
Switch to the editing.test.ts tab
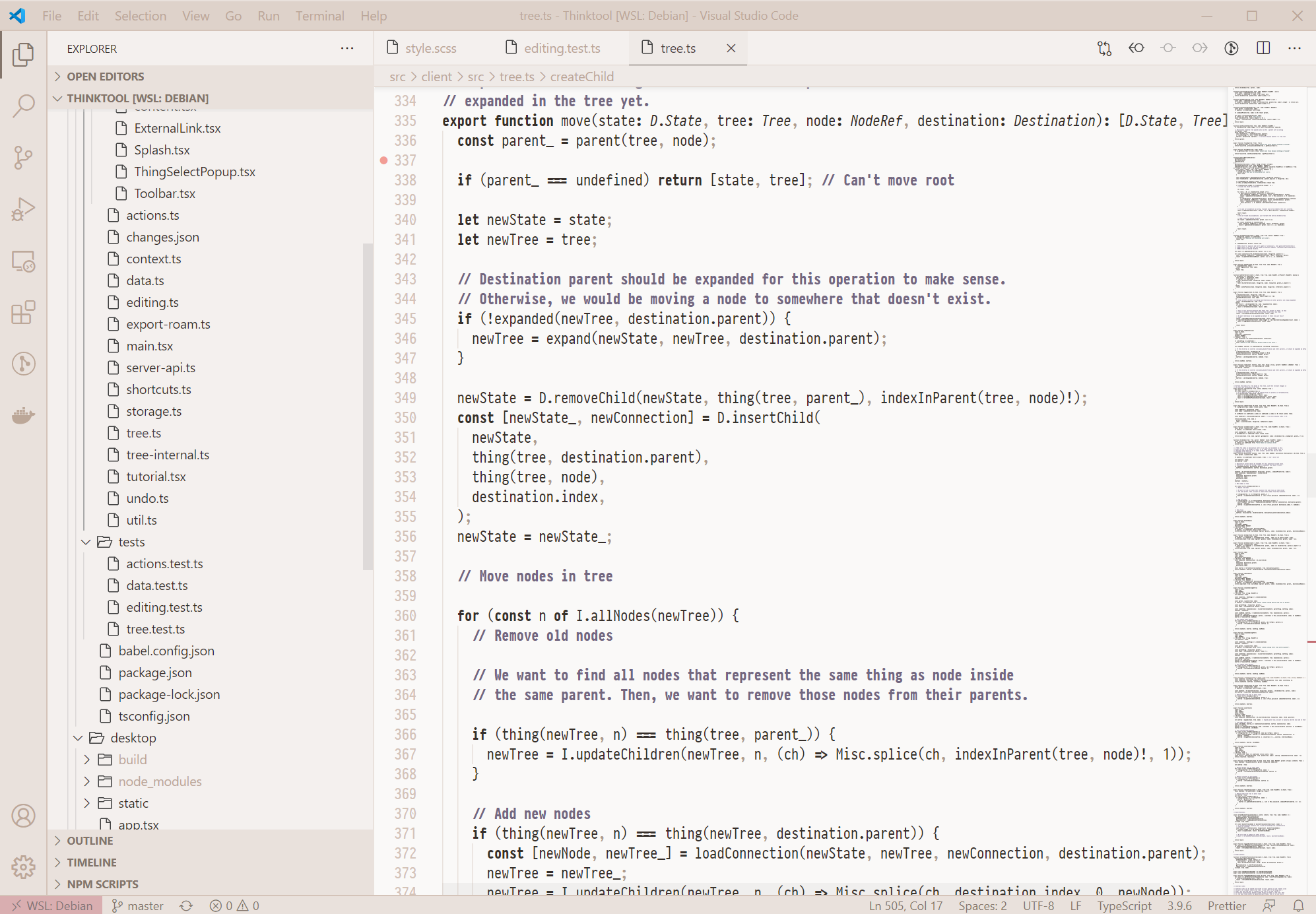[562, 48]
